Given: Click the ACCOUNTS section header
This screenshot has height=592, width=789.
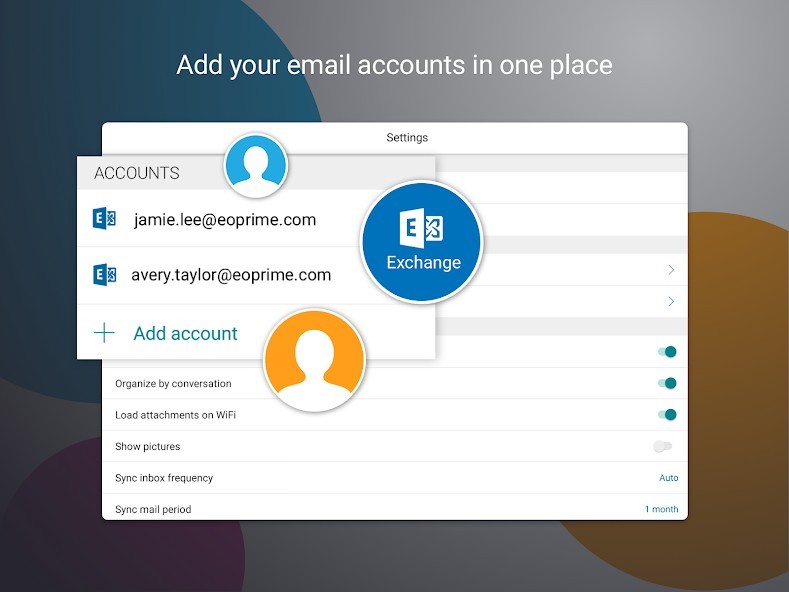Looking at the screenshot, I should tap(136, 173).
